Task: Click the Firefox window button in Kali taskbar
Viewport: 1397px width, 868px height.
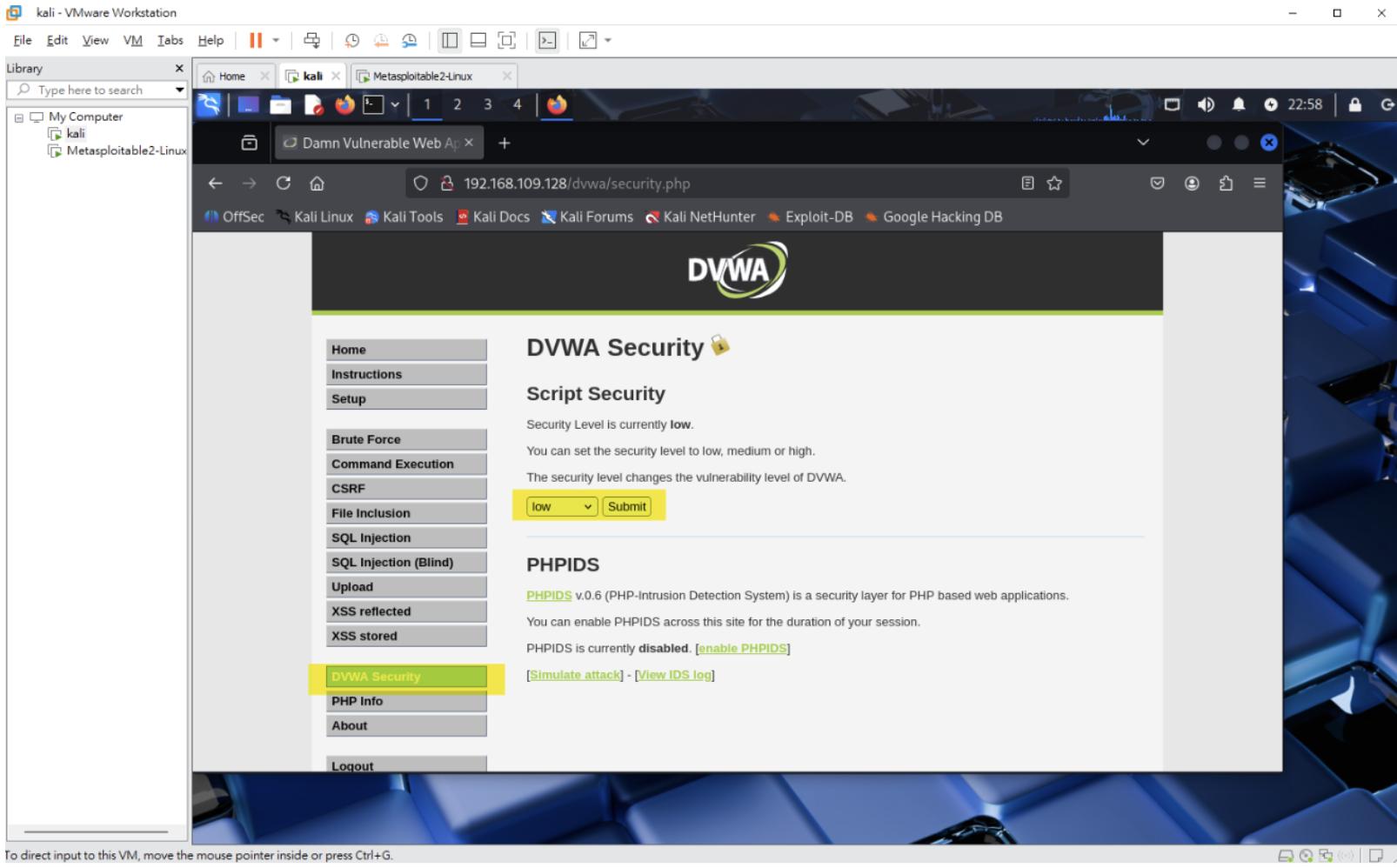Action: point(557,104)
